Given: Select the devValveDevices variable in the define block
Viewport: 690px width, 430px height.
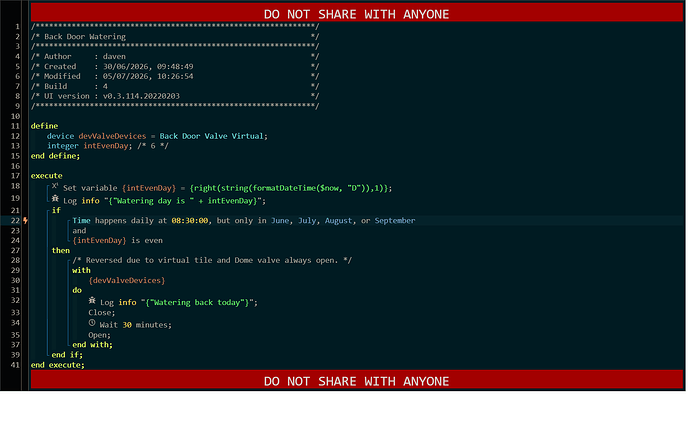Looking at the screenshot, I should 112,136.
